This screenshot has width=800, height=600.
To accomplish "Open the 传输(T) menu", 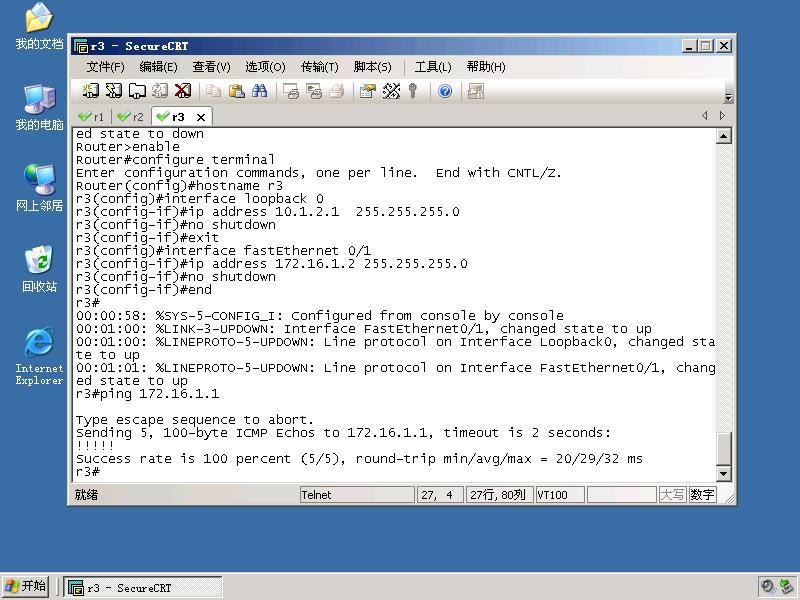I will tap(320, 67).
